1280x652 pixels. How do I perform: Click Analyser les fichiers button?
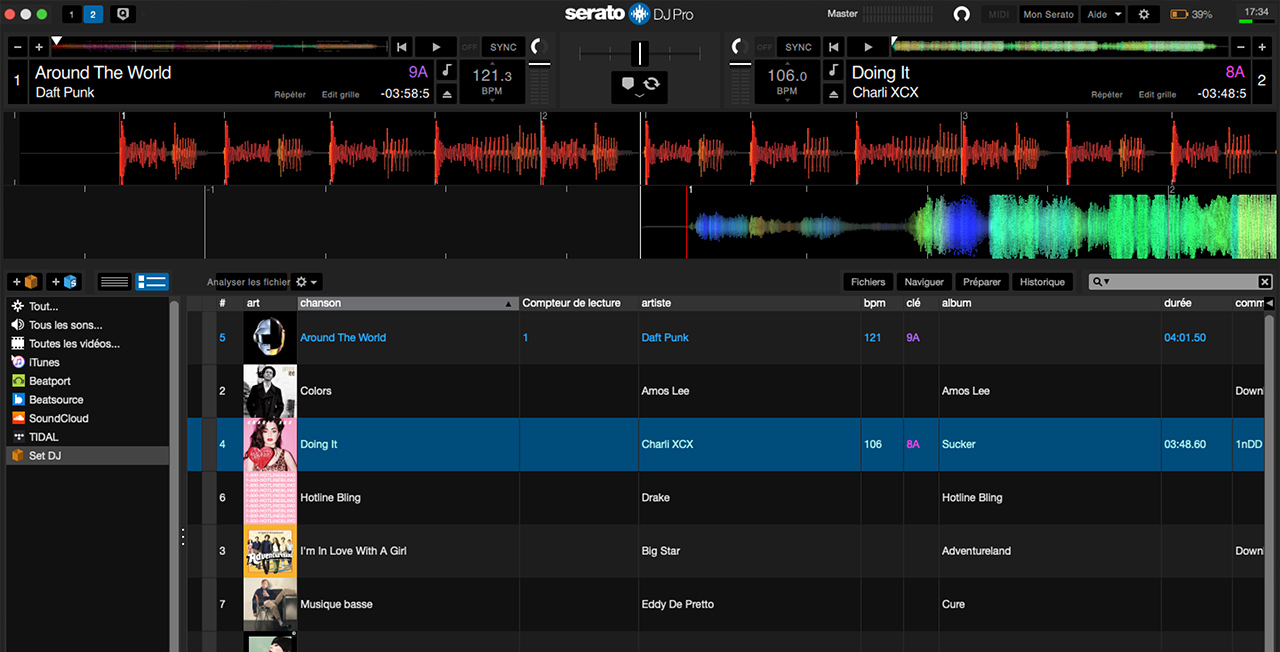pos(249,282)
